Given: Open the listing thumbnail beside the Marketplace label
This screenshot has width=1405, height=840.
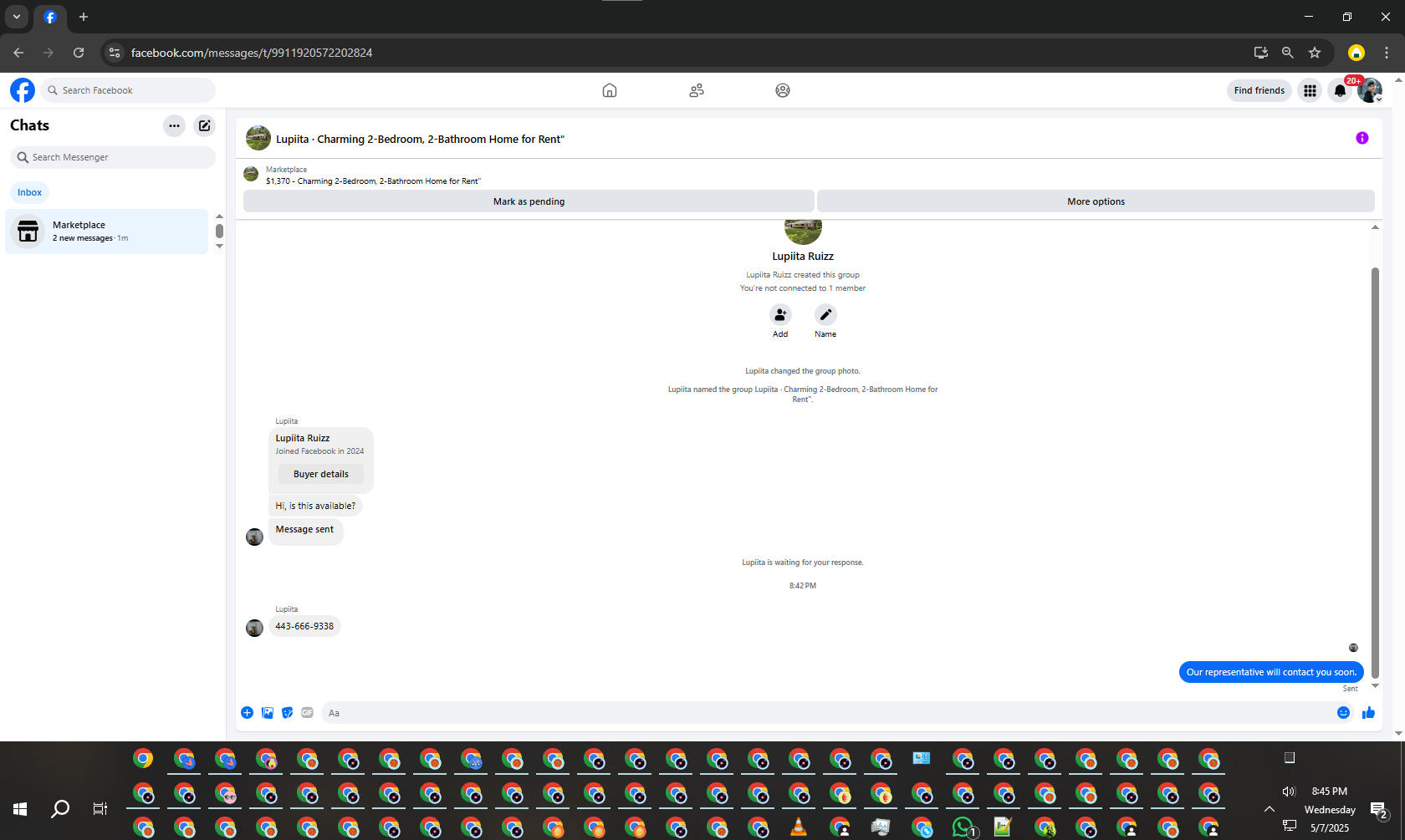Looking at the screenshot, I should 251,174.
